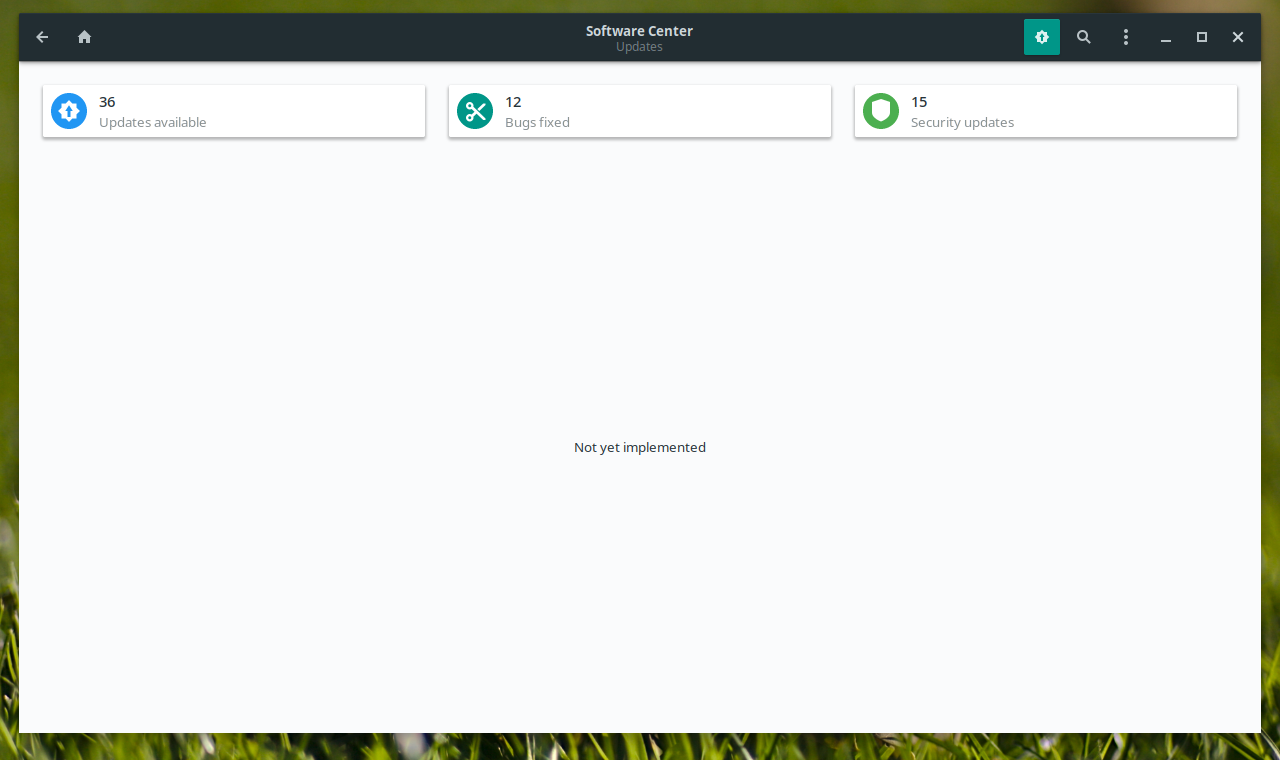Click the blue Updates available badge icon
This screenshot has height=760, width=1280.
pyautogui.click(x=69, y=111)
